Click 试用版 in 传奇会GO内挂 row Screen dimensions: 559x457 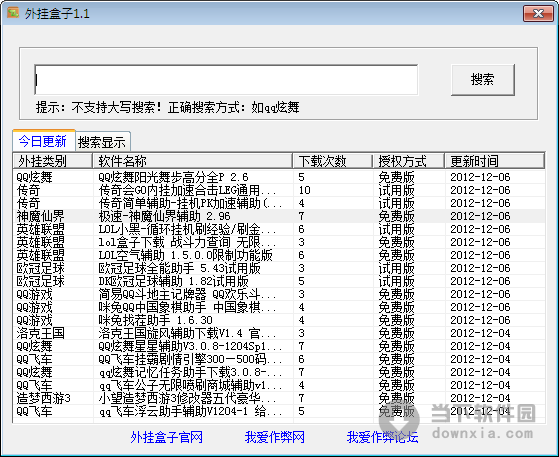point(396,190)
